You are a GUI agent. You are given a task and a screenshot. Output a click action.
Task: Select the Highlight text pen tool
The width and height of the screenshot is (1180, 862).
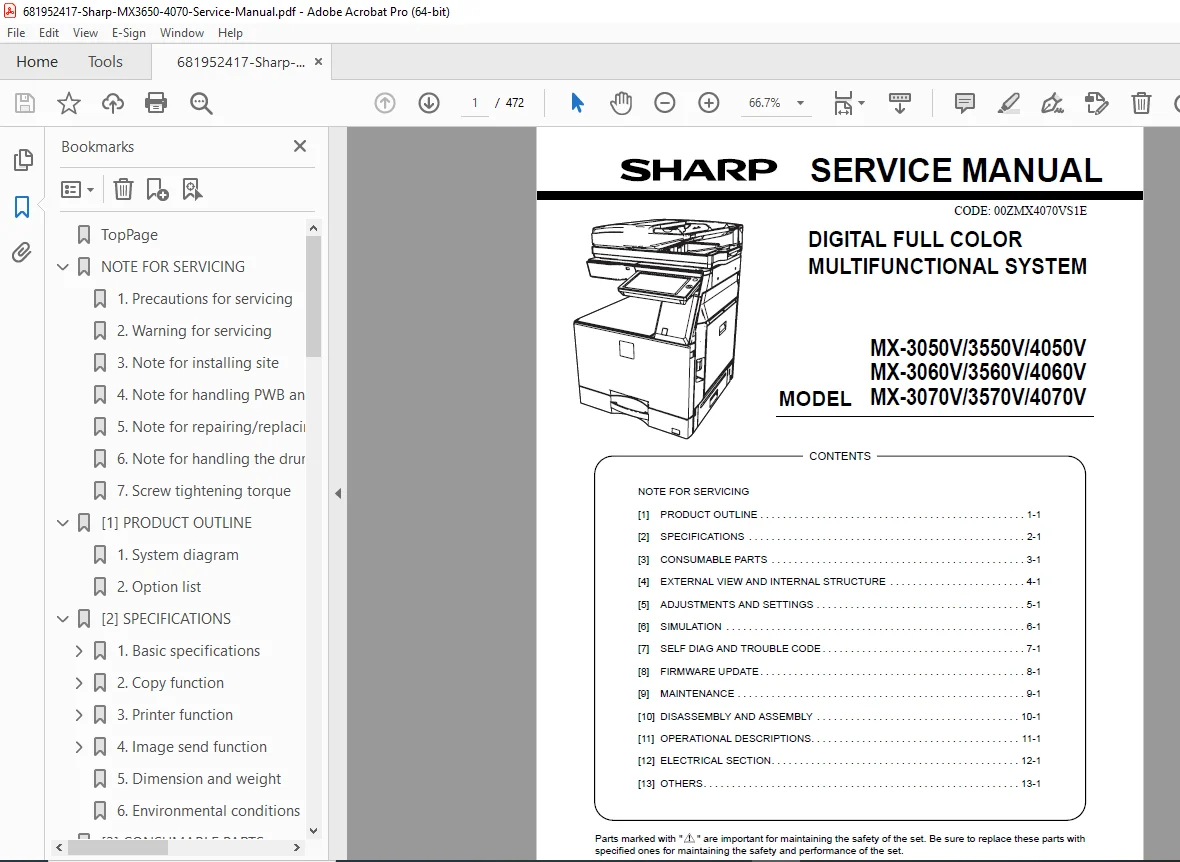click(1008, 103)
